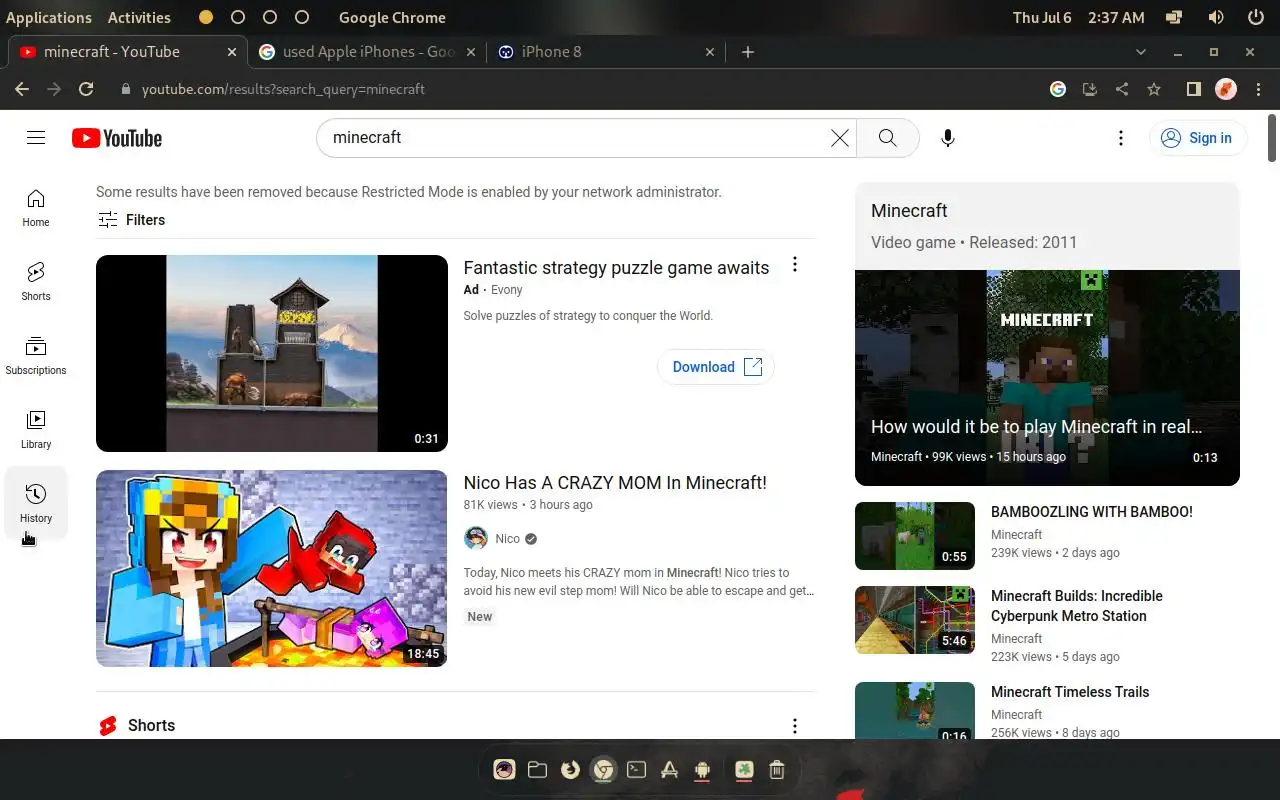Share this page using the share icon

coord(1122,89)
